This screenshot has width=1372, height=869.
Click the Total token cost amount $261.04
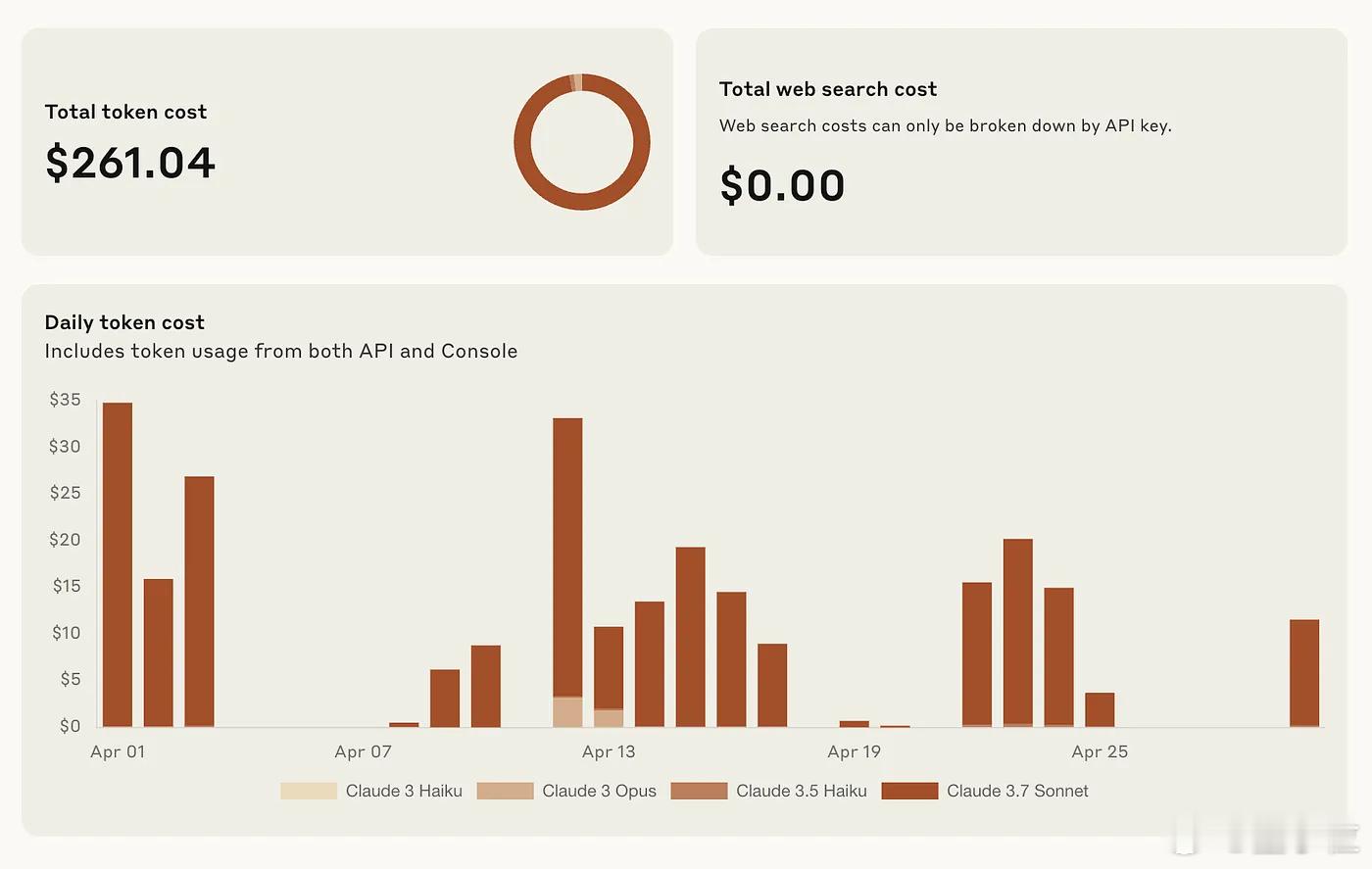click(130, 163)
